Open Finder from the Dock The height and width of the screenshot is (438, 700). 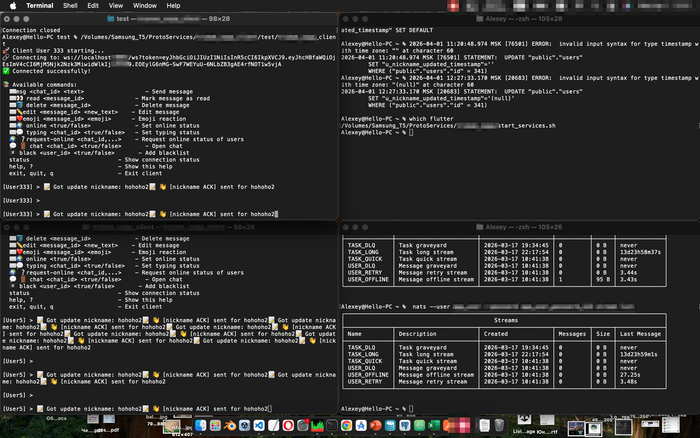200,425
